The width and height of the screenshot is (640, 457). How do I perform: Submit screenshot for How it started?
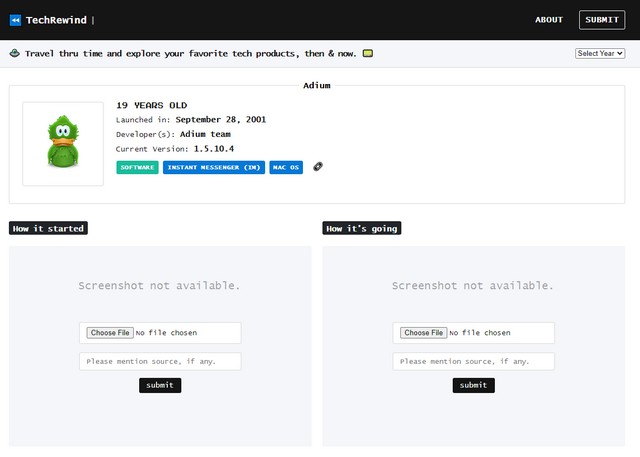160,385
